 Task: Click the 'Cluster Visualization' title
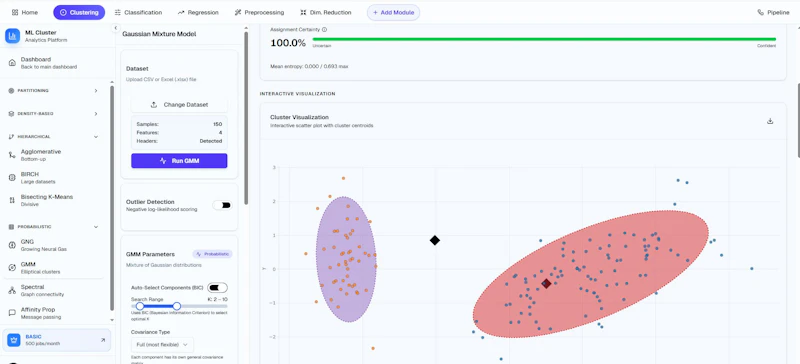coord(299,117)
